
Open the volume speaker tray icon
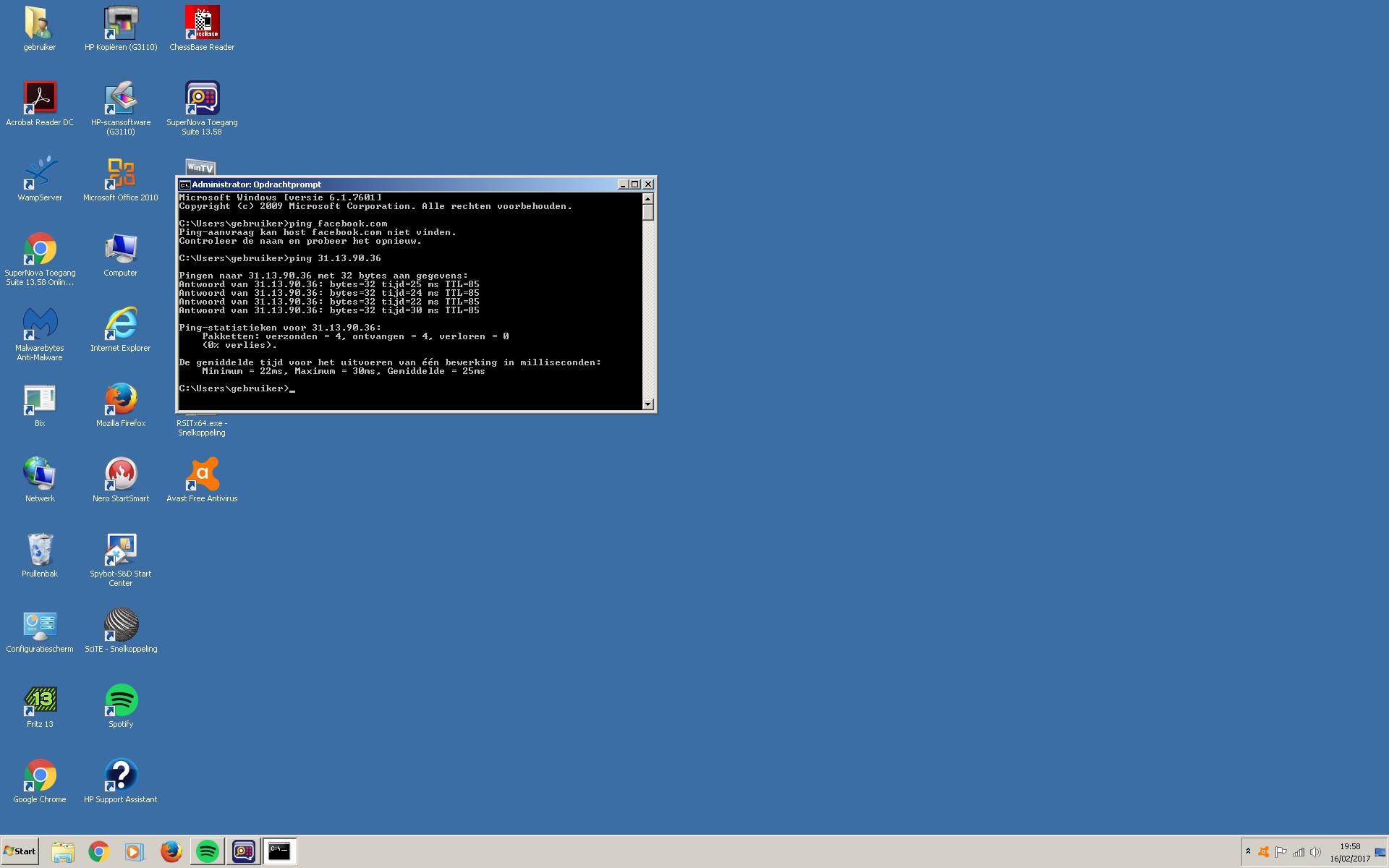[1315, 852]
